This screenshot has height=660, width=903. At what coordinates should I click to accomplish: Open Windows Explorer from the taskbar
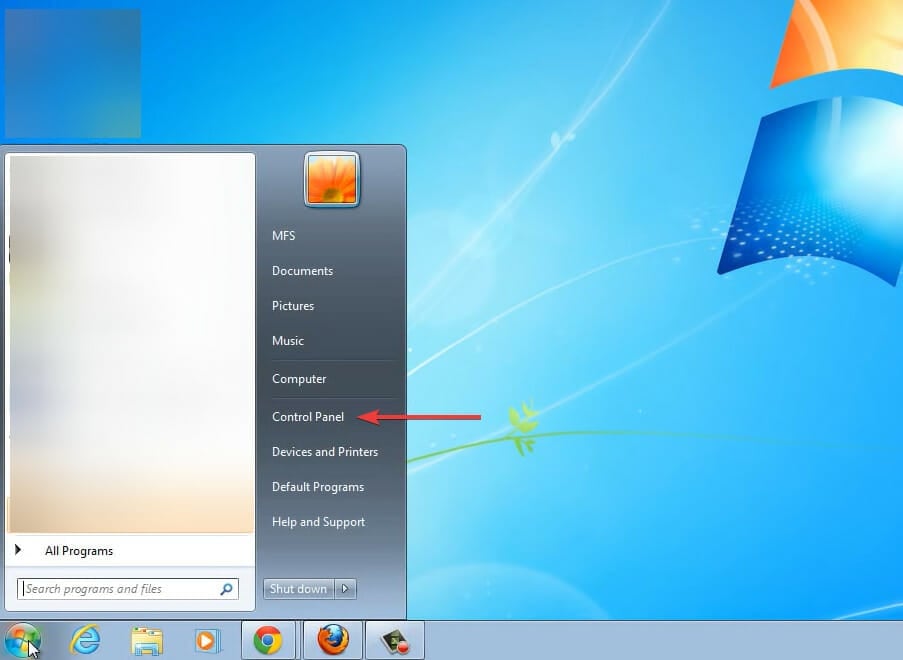(x=147, y=639)
